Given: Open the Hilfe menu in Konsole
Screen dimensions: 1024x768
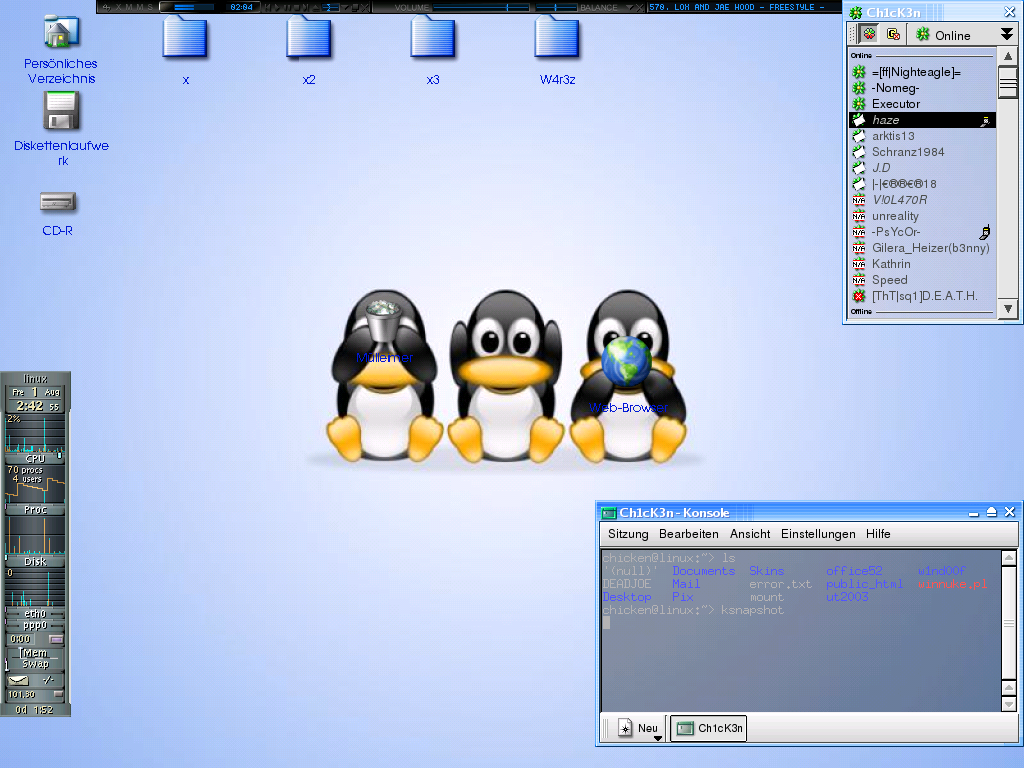Looking at the screenshot, I should pos(878,534).
